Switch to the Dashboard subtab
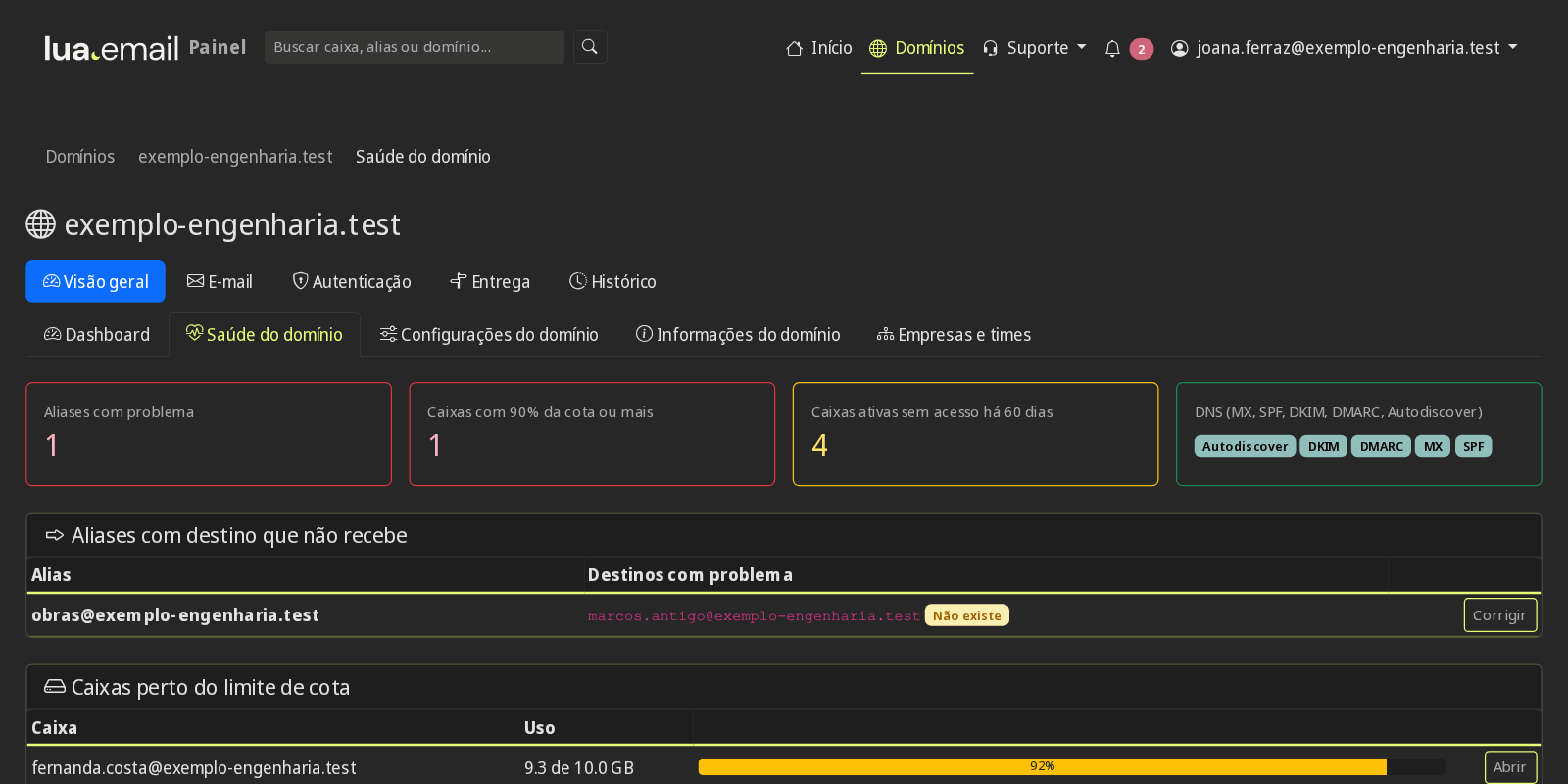The width and height of the screenshot is (1568, 784). click(x=97, y=334)
